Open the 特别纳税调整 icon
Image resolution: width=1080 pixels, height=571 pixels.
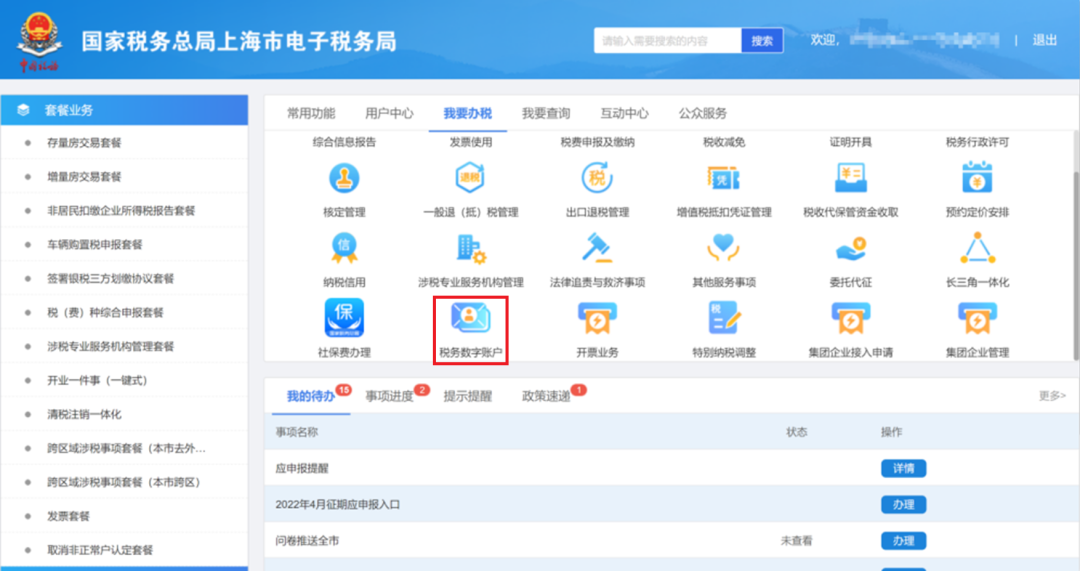[x=723, y=318]
